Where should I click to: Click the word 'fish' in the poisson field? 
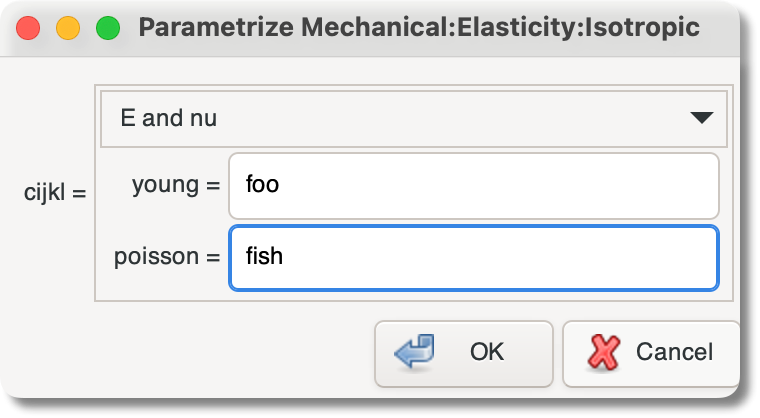265,257
